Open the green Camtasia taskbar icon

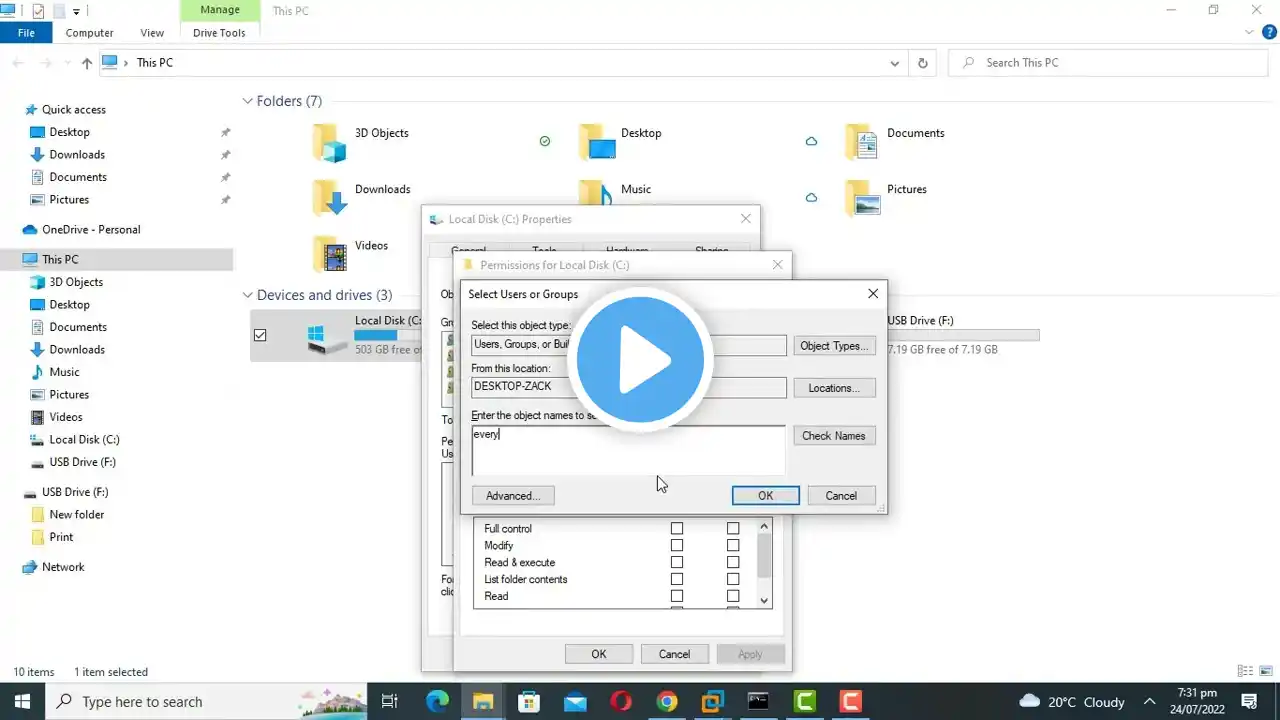pos(804,701)
